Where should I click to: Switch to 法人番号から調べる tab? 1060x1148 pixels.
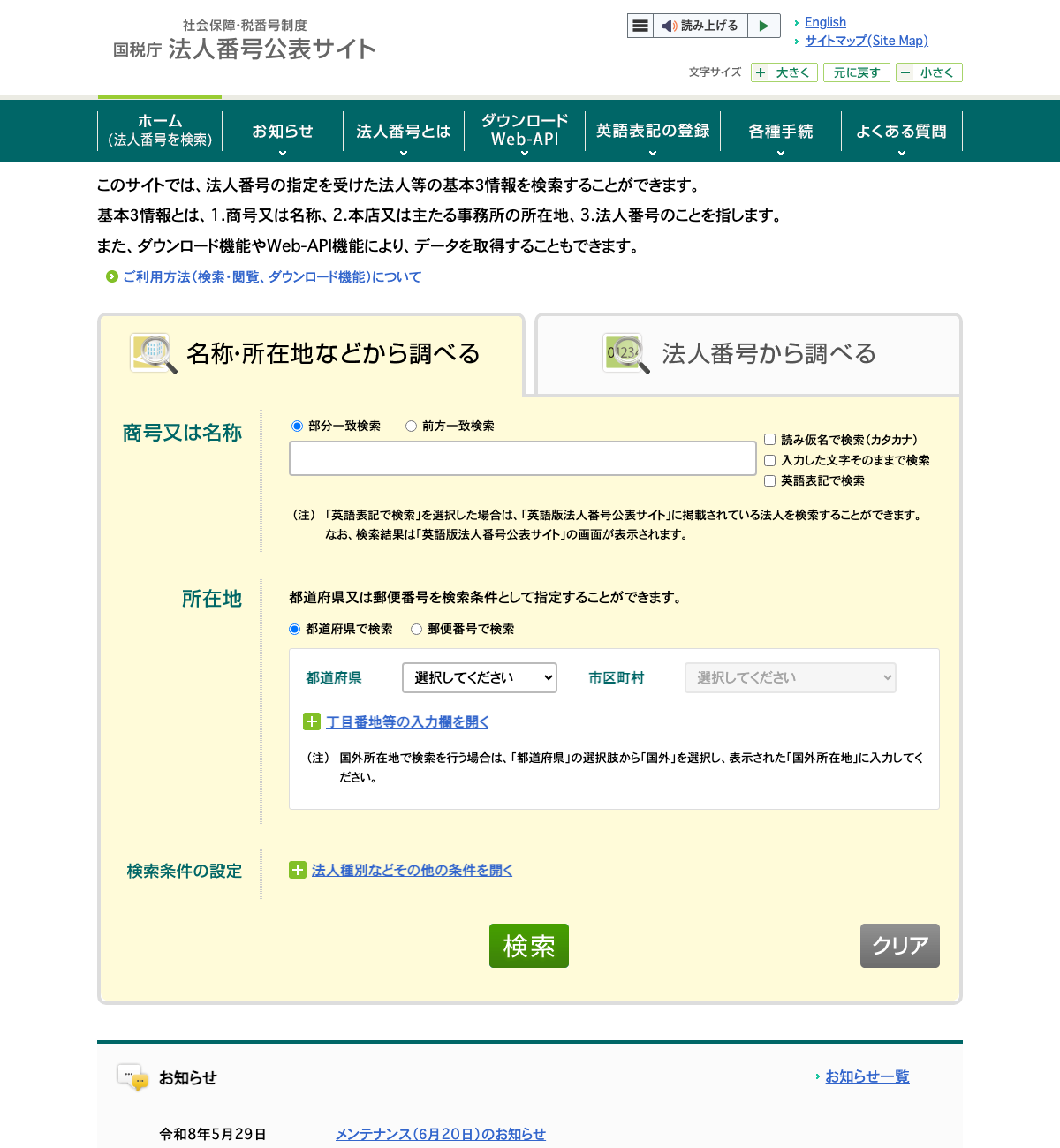coord(748,353)
